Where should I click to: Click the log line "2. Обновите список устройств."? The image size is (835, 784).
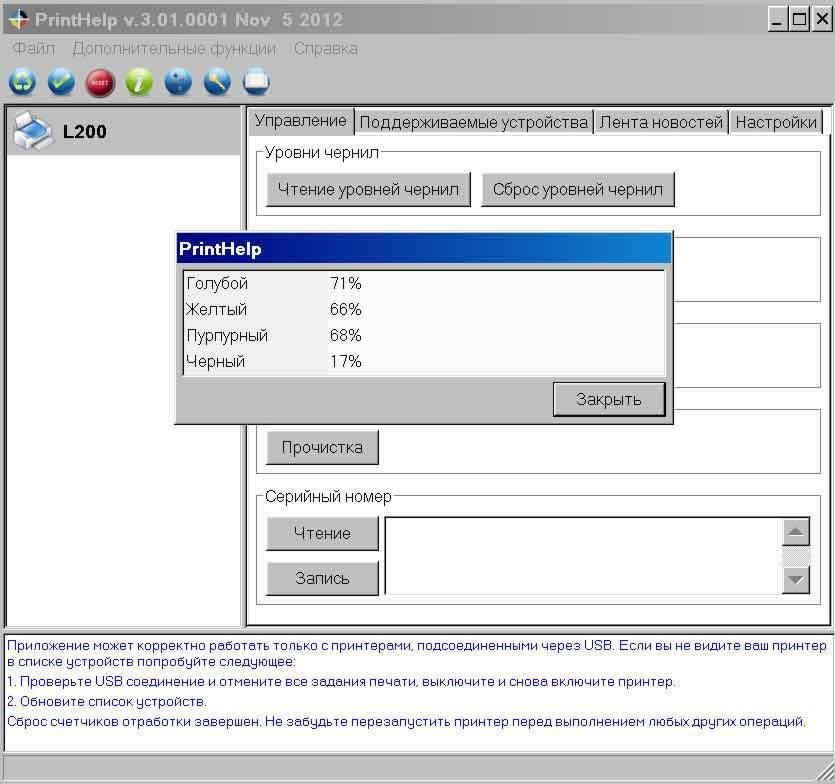[x=107, y=701]
